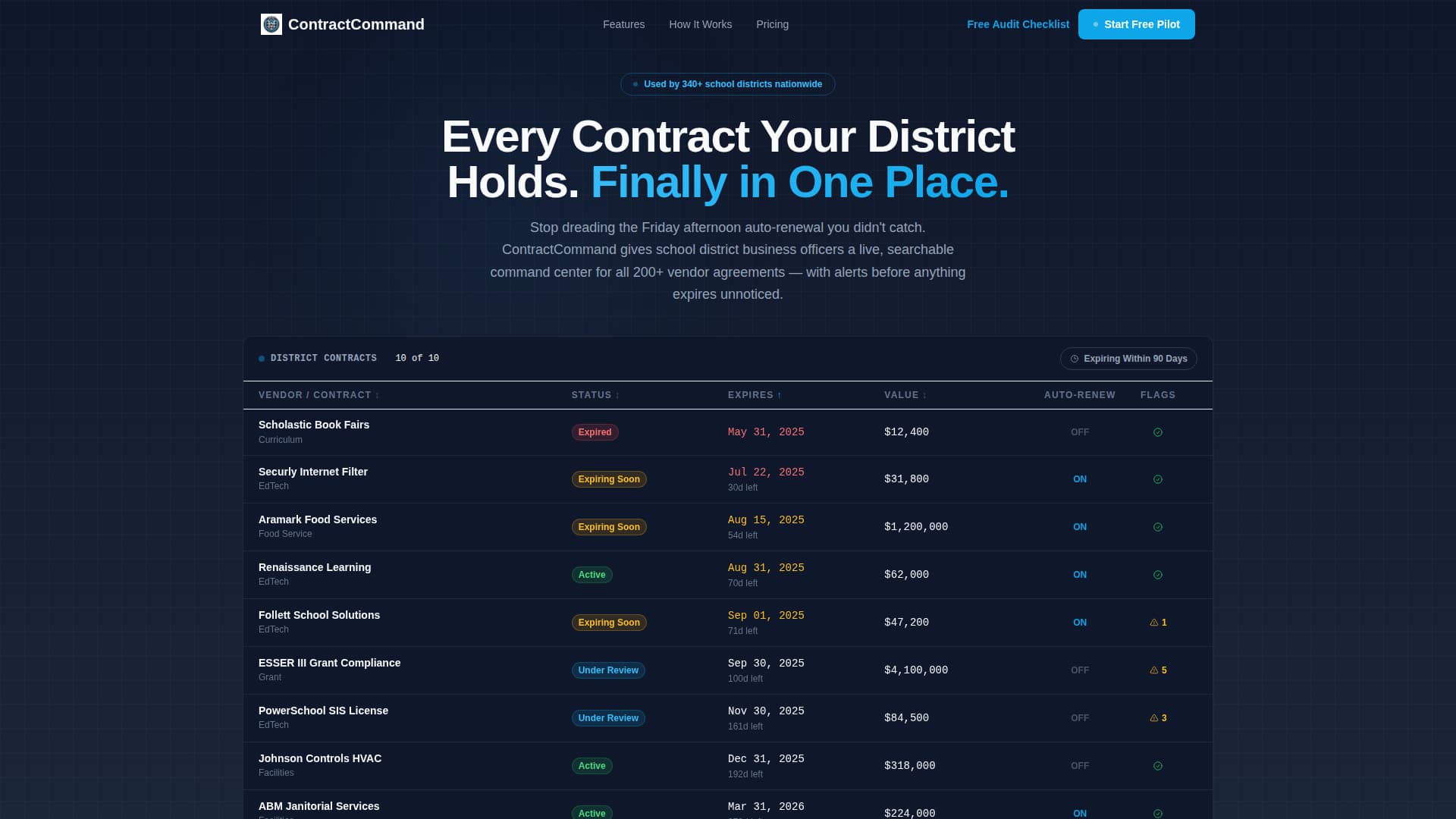Select the Johnson Controls HVAC contract name
Viewport: 1456px width, 819px height.
click(320, 758)
